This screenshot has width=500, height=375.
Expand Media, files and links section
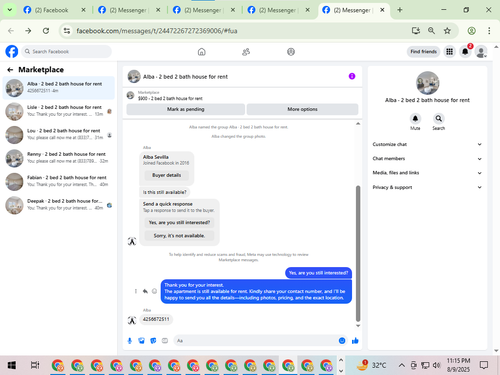tap(427, 173)
